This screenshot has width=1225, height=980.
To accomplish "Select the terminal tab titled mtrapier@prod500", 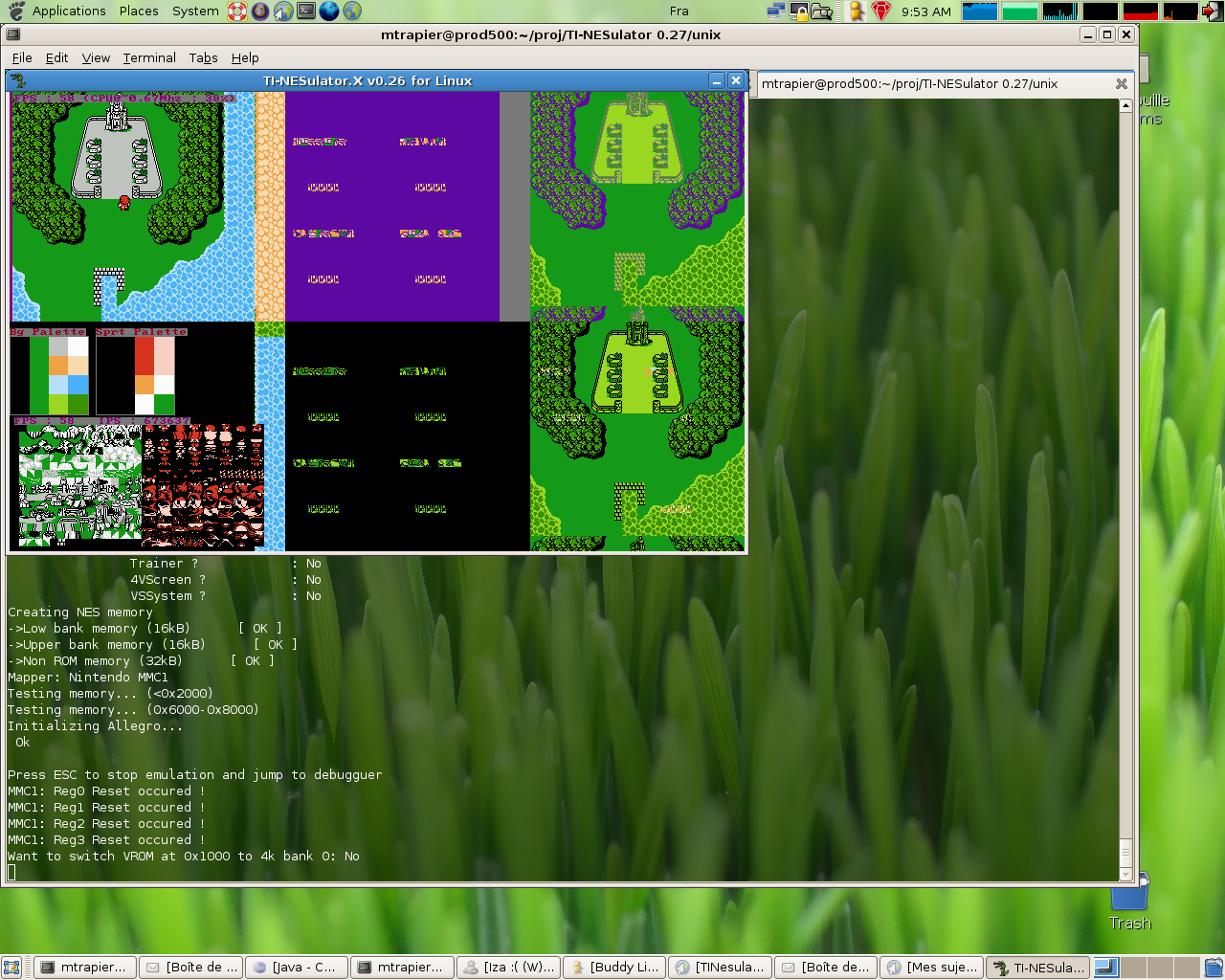I will [x=944, y=84].
